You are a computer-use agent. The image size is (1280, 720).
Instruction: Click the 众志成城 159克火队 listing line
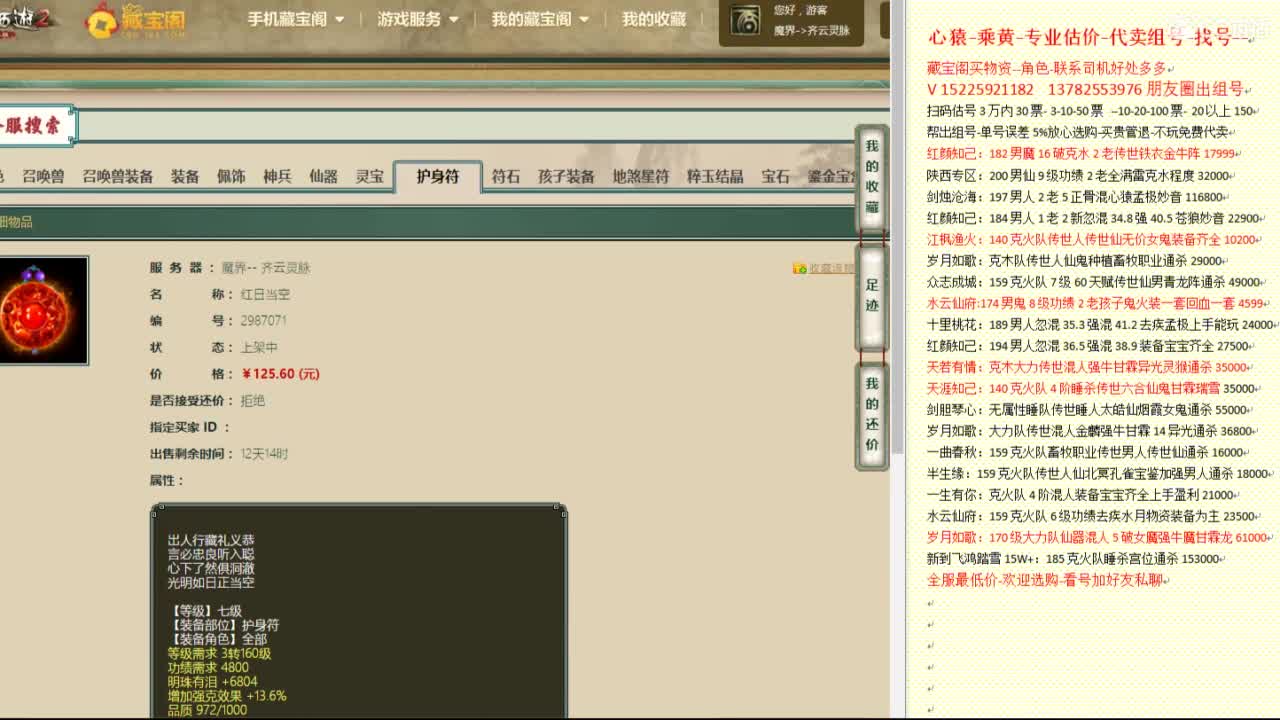[1093, 283]
